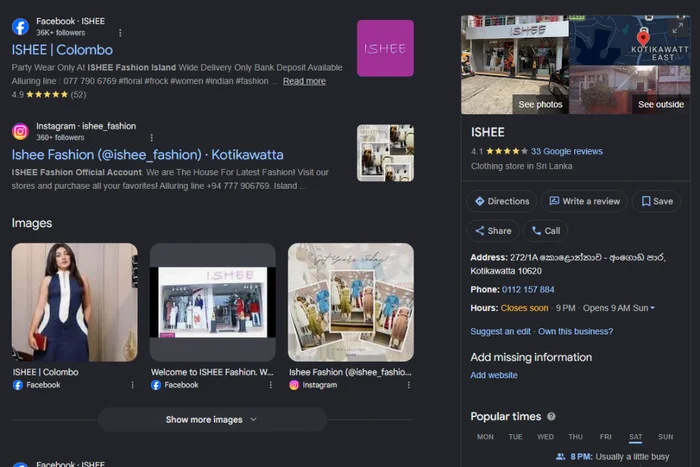This screenshot has height=467, width=700.
Task: Open the ISHEE storefront video image
Action: [x=212, y=302]
